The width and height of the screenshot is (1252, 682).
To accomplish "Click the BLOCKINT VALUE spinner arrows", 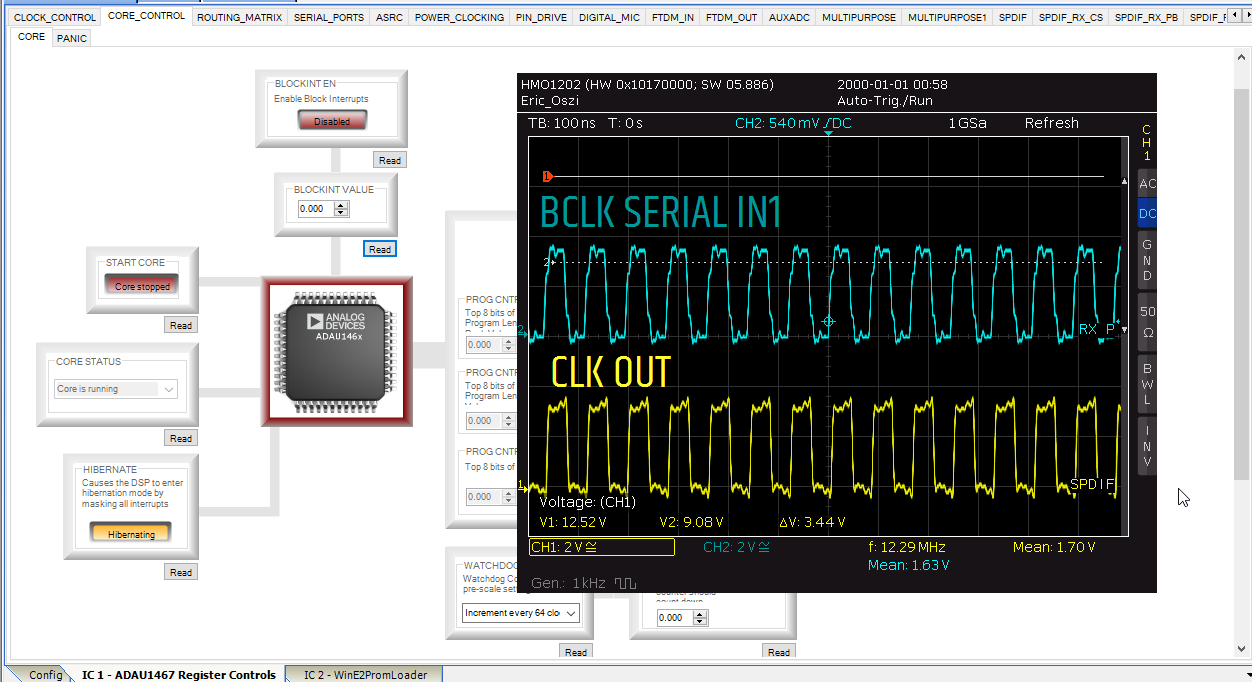I will (342, 209).
